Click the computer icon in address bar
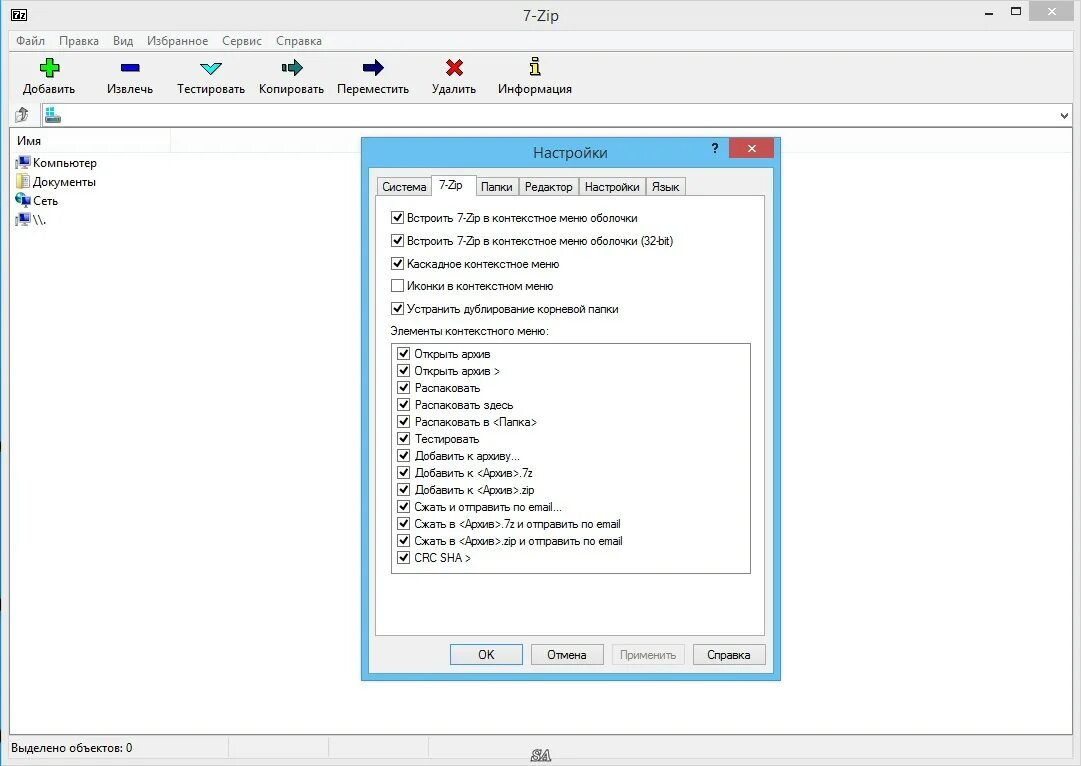This screenshot has width=1081, height=766. [53, 116]
